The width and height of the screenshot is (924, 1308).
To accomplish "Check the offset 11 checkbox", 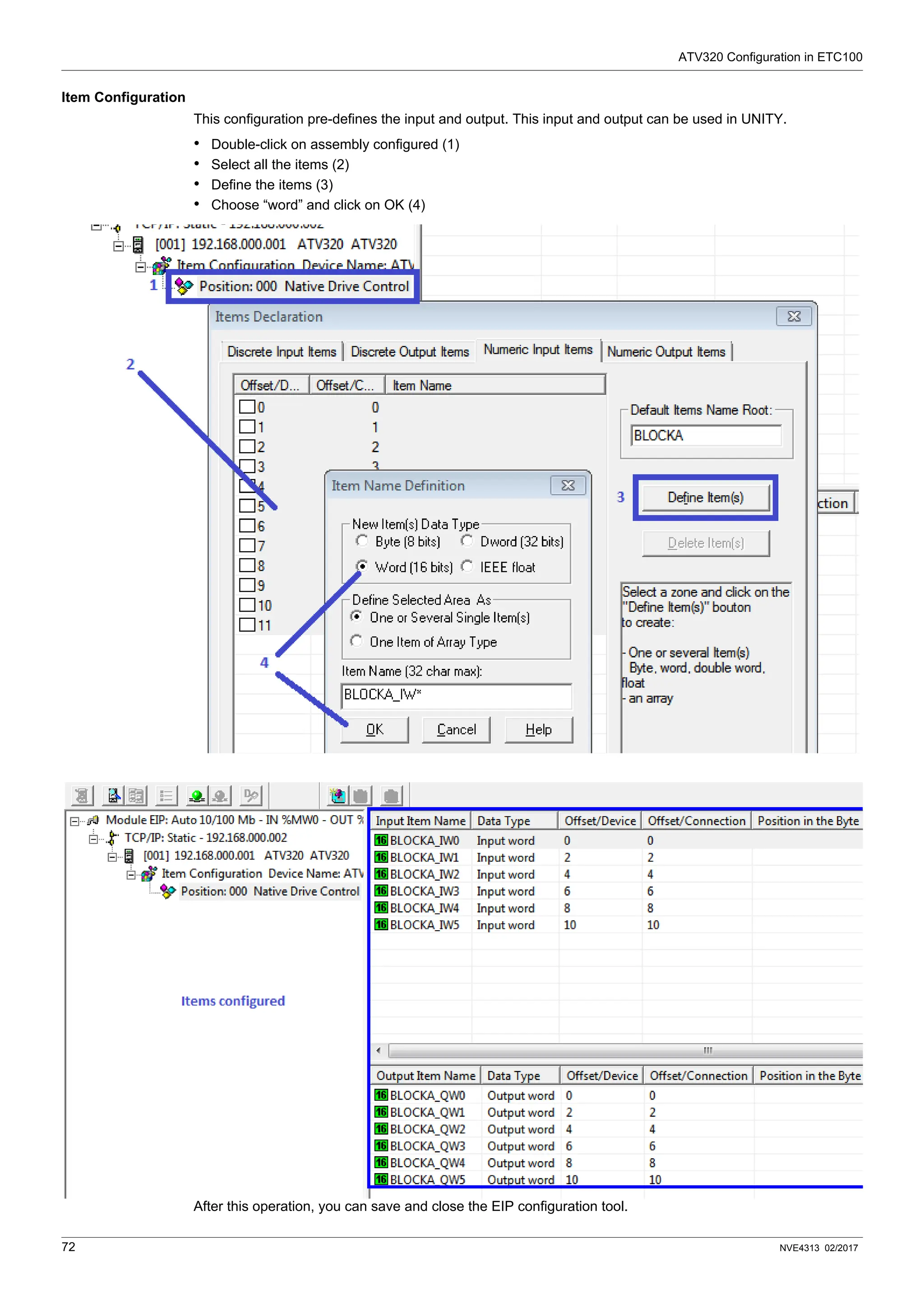I will tap(247, 624).
